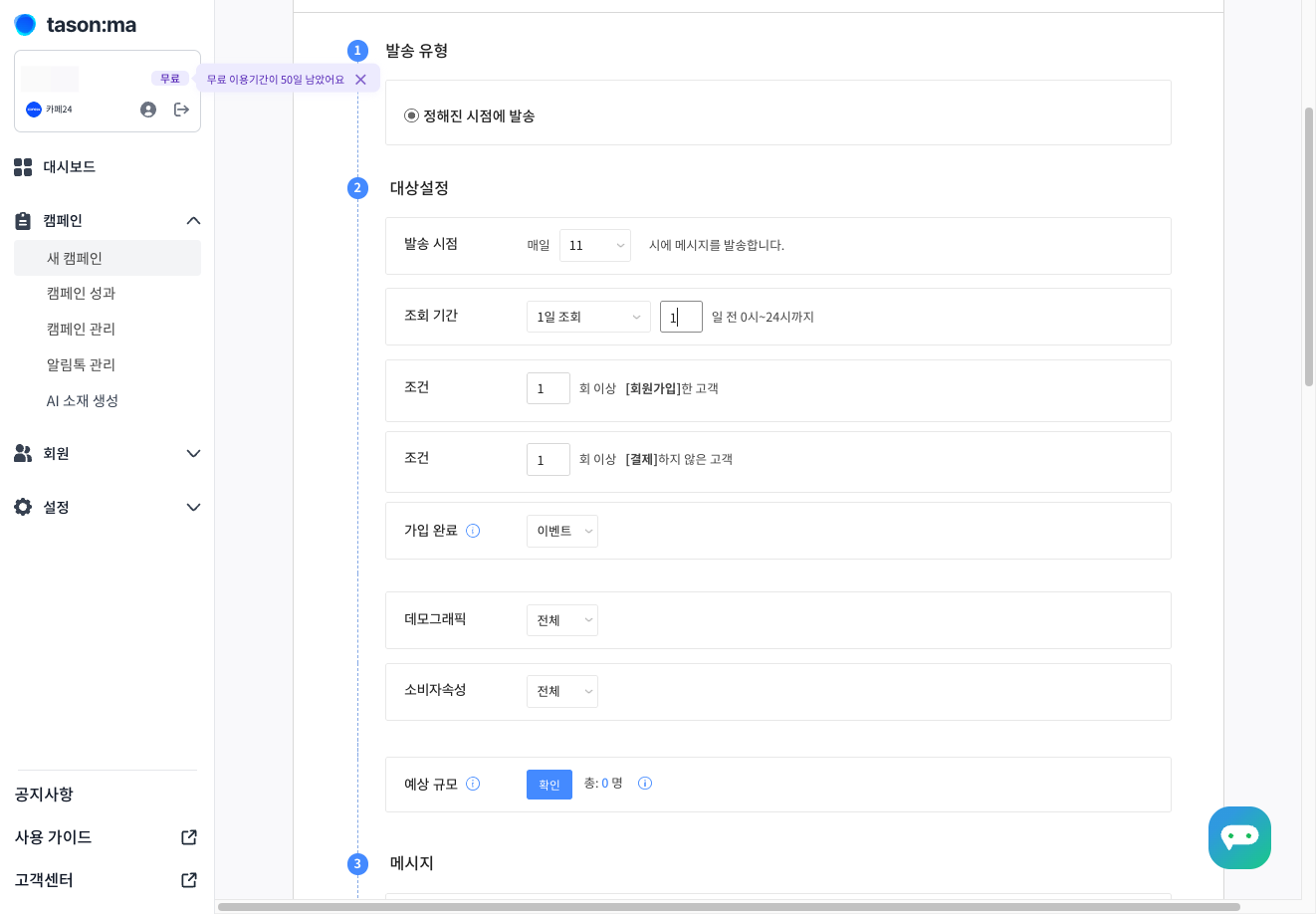The width and height of the screenshot is (1316, 914).
Task: Click the 설정 gear icon
Action: [23, 508]
